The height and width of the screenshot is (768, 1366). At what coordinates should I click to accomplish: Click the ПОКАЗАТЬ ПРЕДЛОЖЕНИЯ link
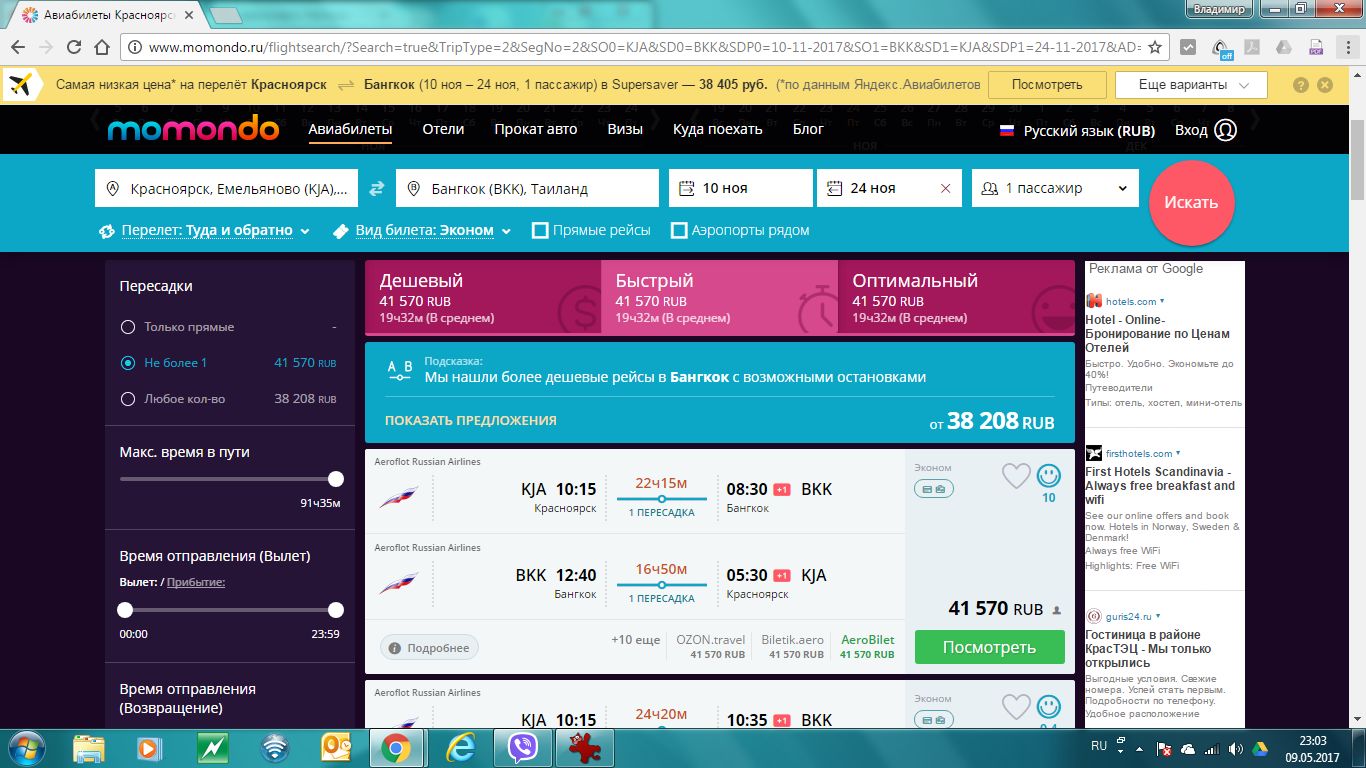pos(471,421)
